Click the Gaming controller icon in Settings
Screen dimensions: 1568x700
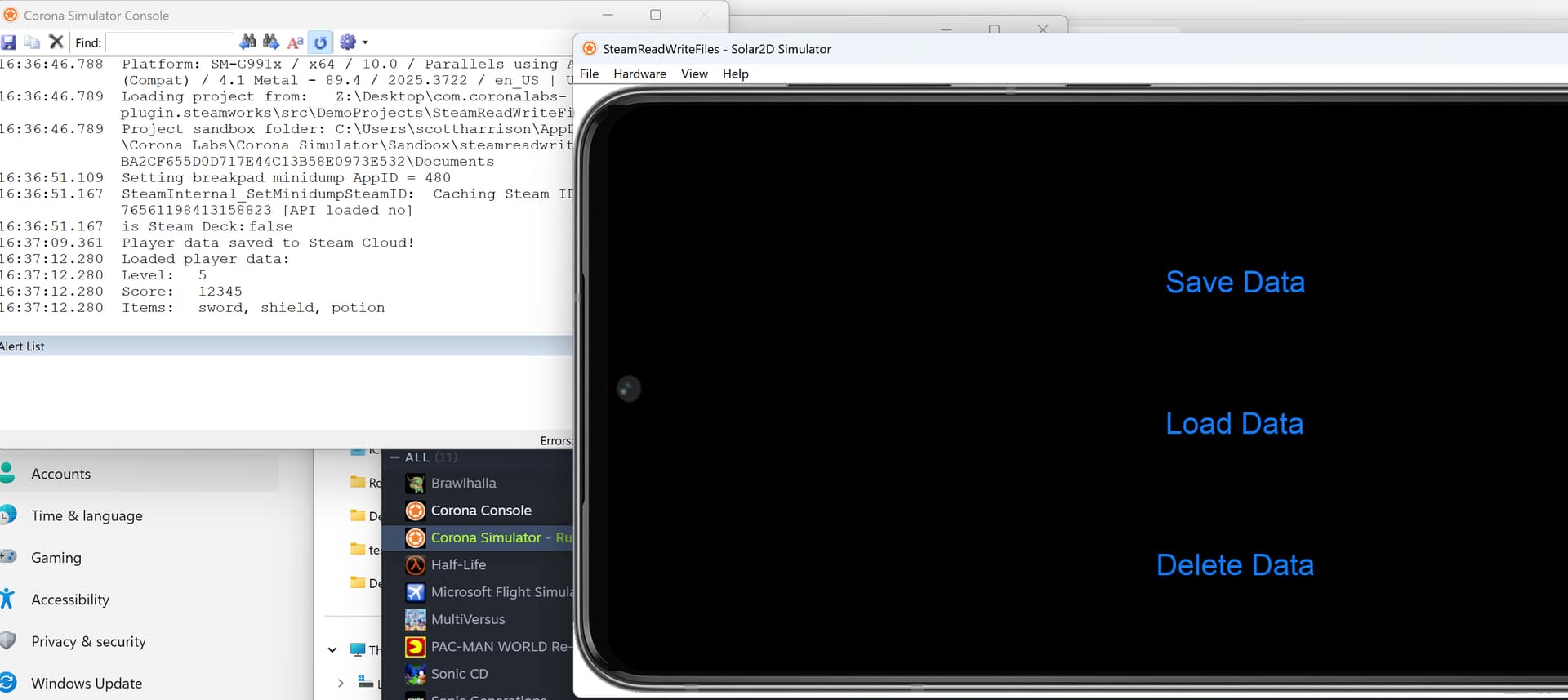[x=8, y=556]
